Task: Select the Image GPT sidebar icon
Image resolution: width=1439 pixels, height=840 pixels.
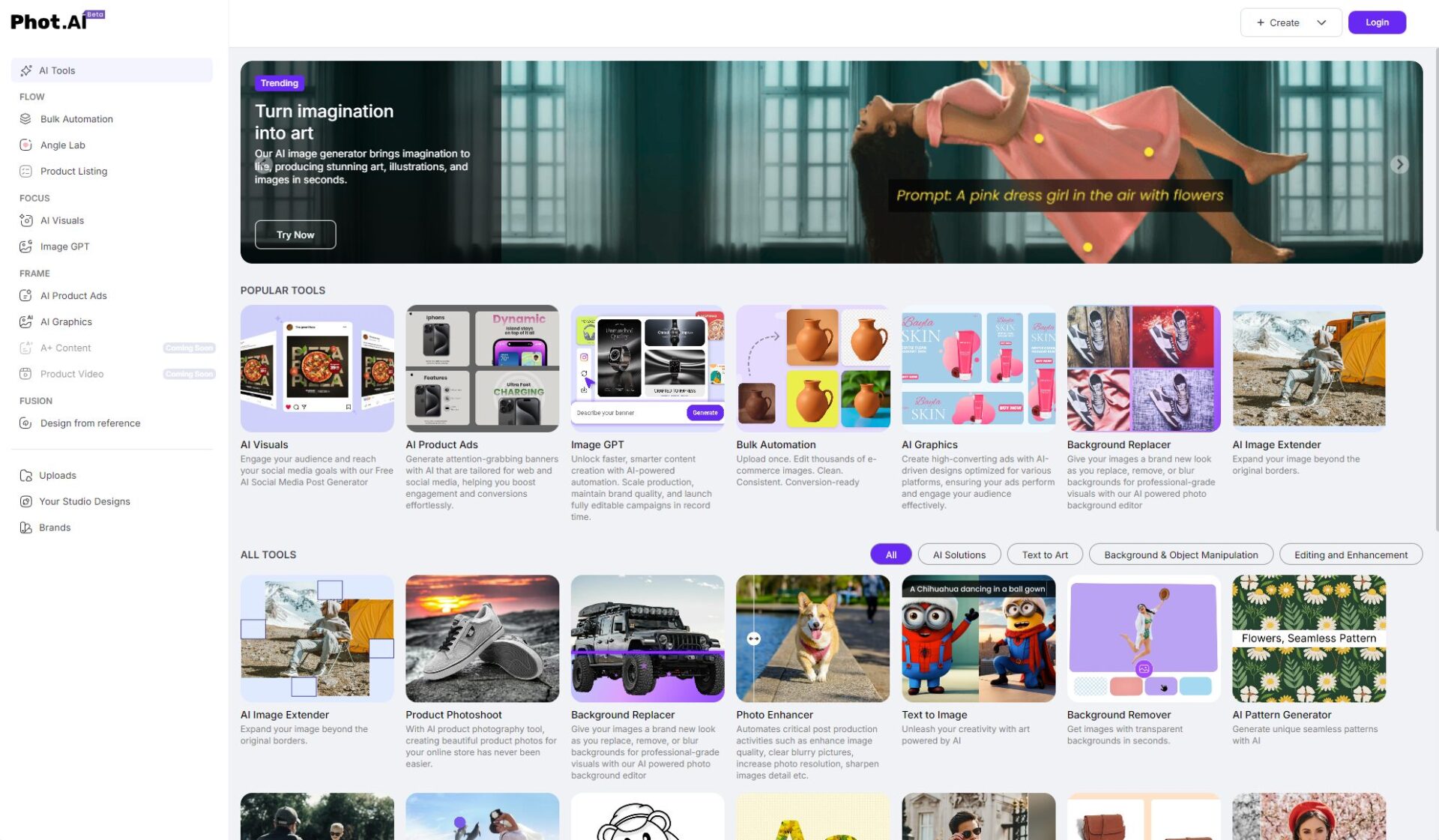Action: coord(25,247)
